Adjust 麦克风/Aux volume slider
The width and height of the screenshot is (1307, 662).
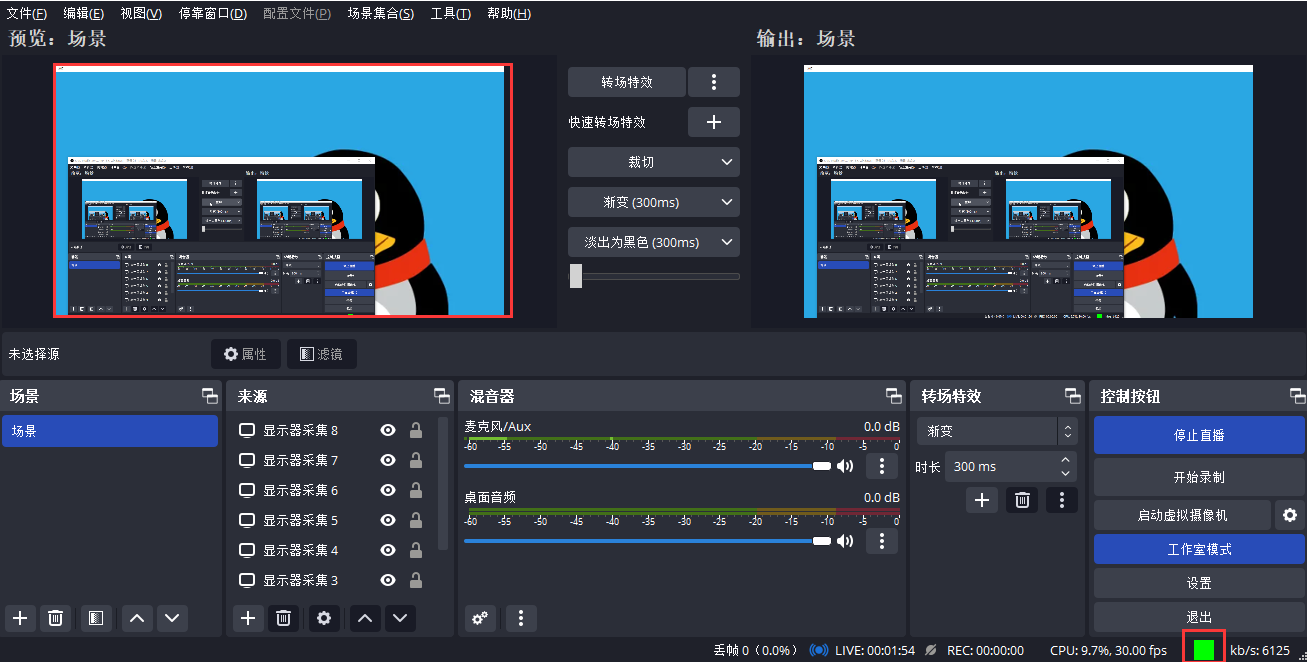647,466
